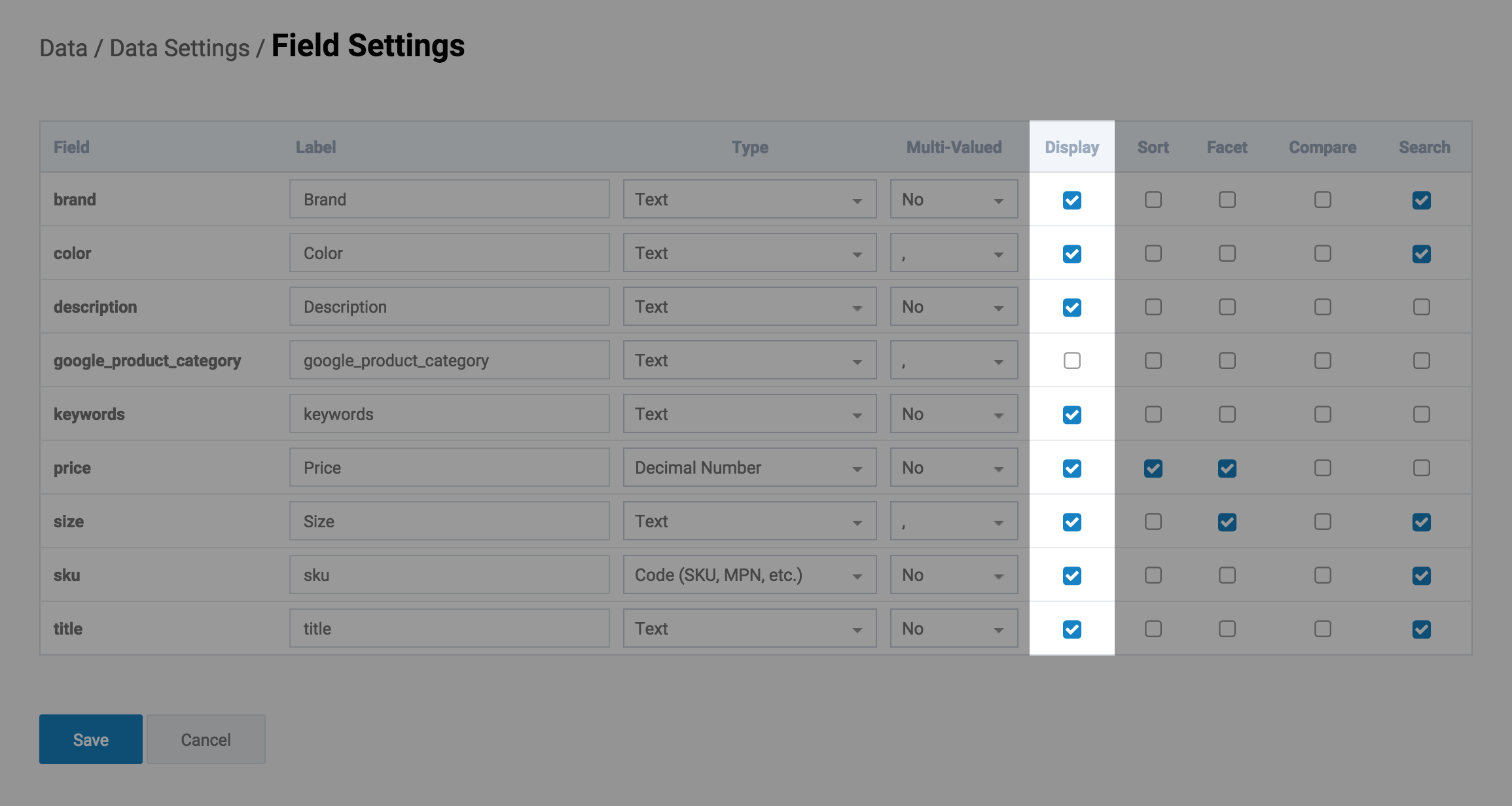
Task: Enable Facet checkbox for color field
Action: 1227,253
